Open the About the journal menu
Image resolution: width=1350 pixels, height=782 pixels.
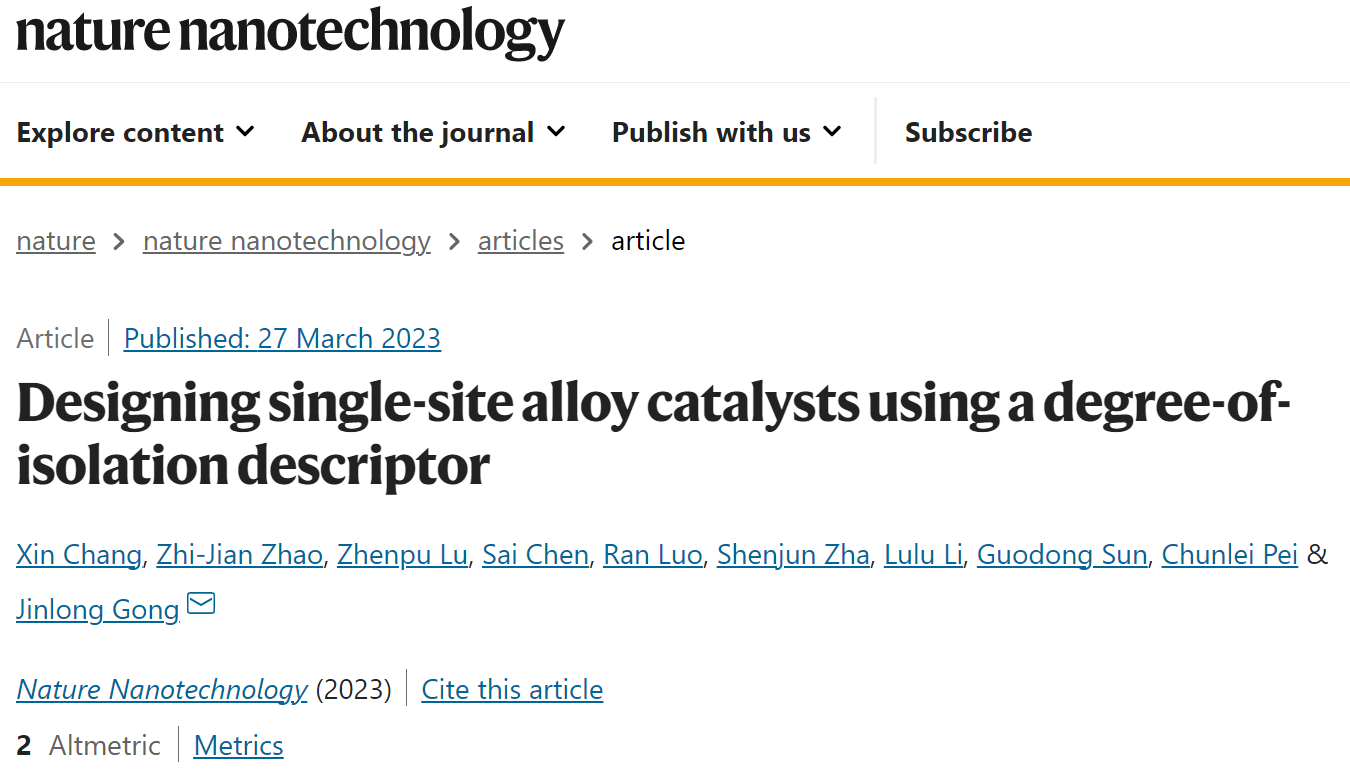point(434,132)
